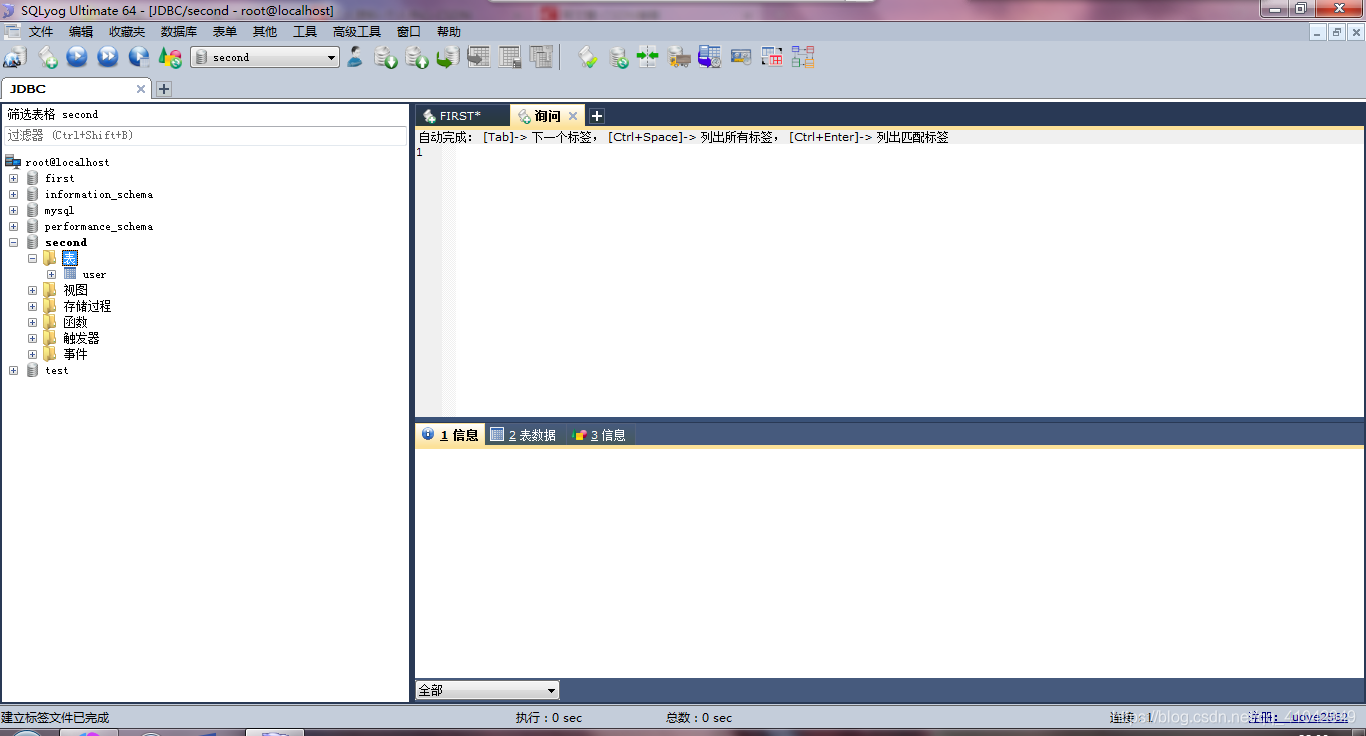This screenshot has height=736, width=1366.
Task: Add a new connection tab next to JDBC
Action: [164, 89]
